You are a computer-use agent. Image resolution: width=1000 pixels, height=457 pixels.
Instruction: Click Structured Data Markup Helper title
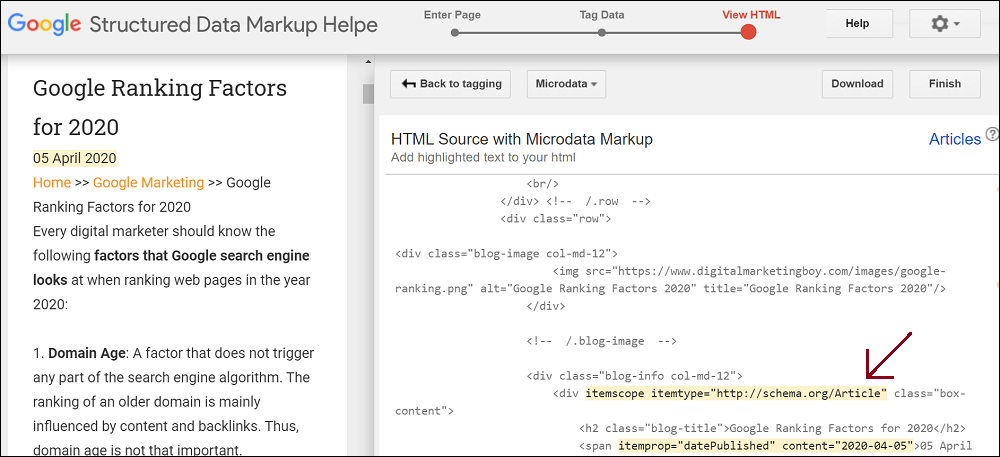point(233,25)
